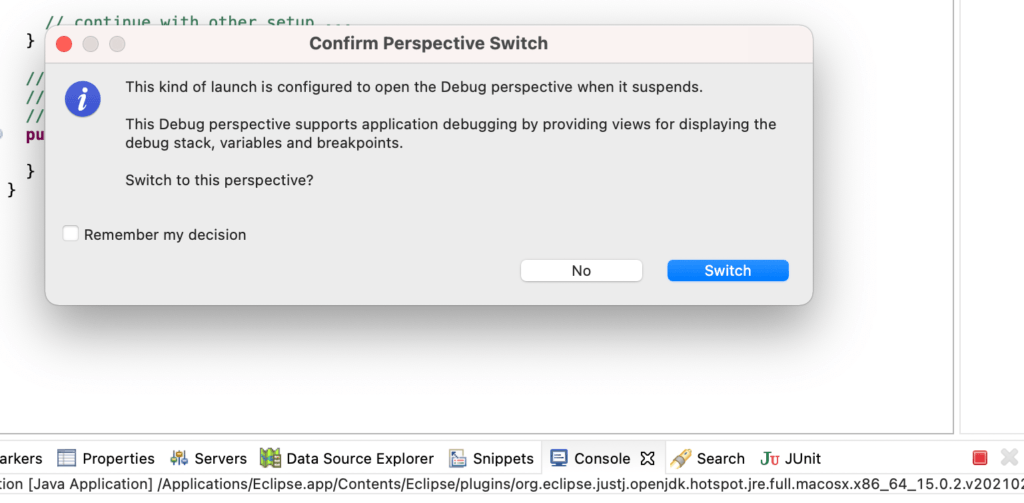
Task: Open the Servers view via its icon
Action: pyautogui.click(x=179, y=458)
